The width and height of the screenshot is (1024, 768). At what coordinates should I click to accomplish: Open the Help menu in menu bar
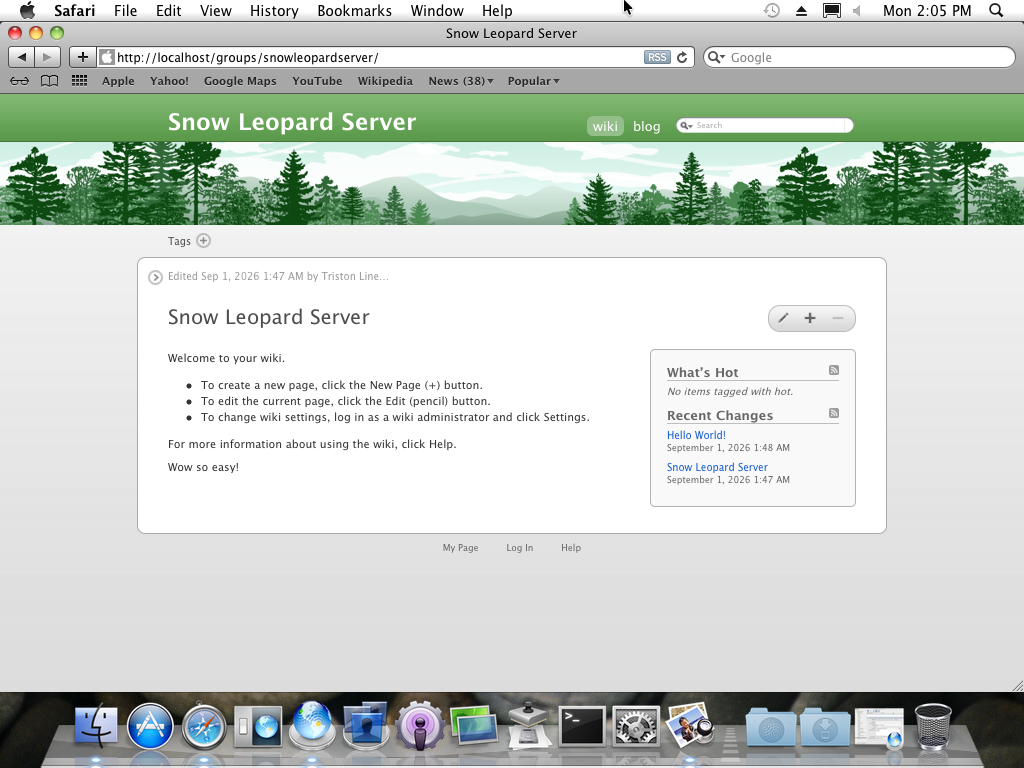pyautogui.click(x=497, y=10)
